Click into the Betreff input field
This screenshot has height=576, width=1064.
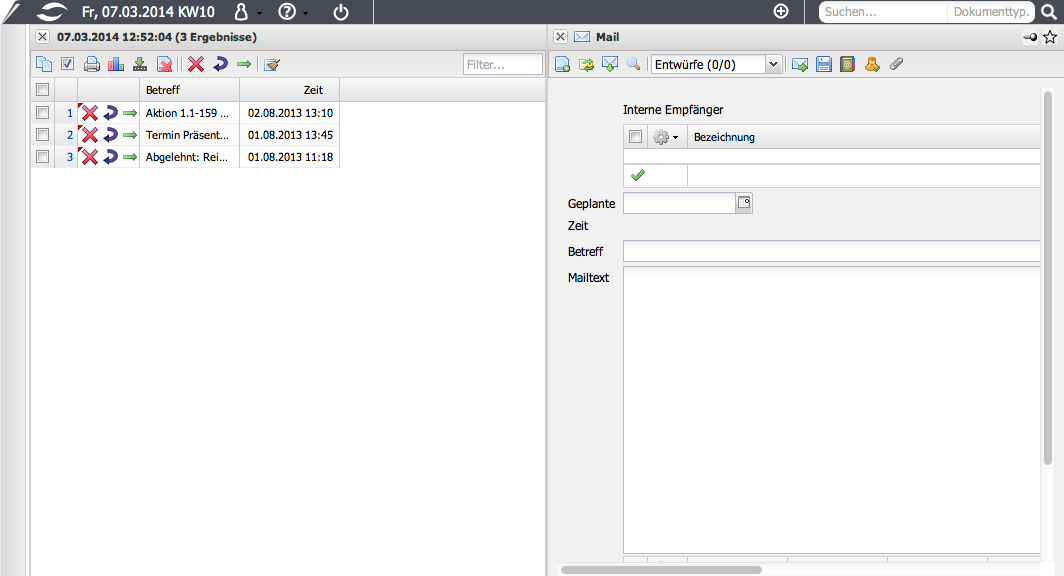[x=830, y=251]
